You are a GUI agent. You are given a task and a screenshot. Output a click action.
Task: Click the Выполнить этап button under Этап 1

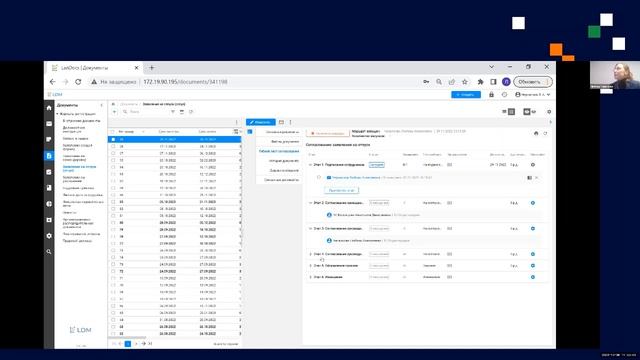point(342,190)
